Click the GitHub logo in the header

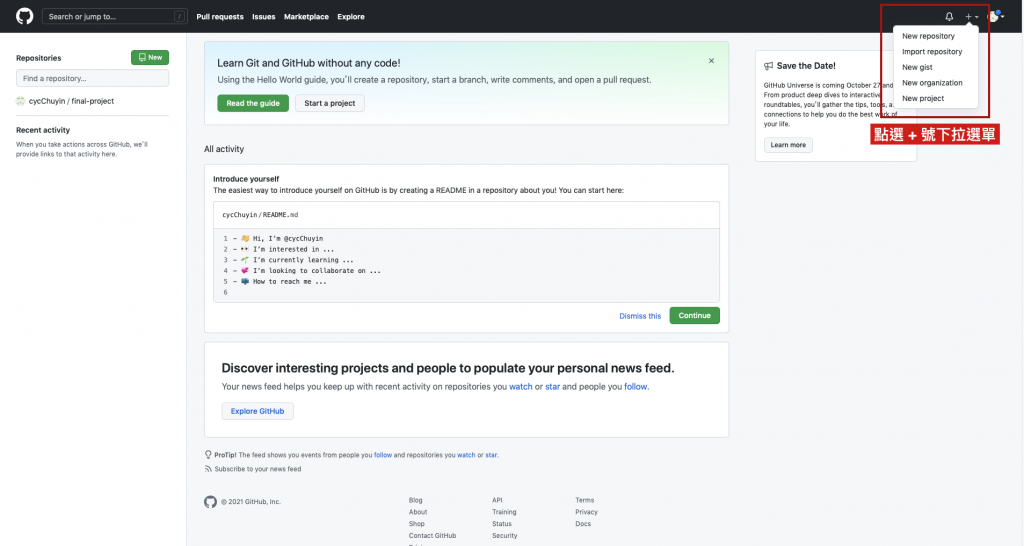[25, 16]
